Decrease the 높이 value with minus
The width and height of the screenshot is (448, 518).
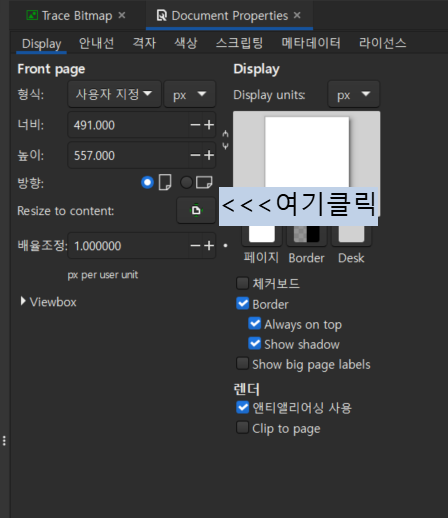click(x=195, y=155)
